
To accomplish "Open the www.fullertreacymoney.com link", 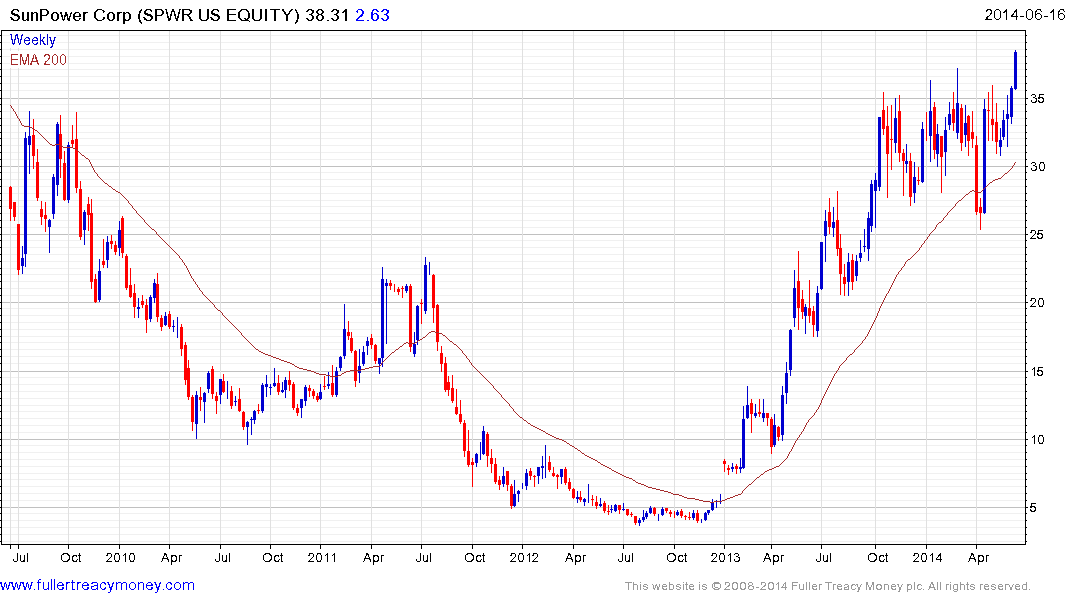I will (x=97, y=586).
